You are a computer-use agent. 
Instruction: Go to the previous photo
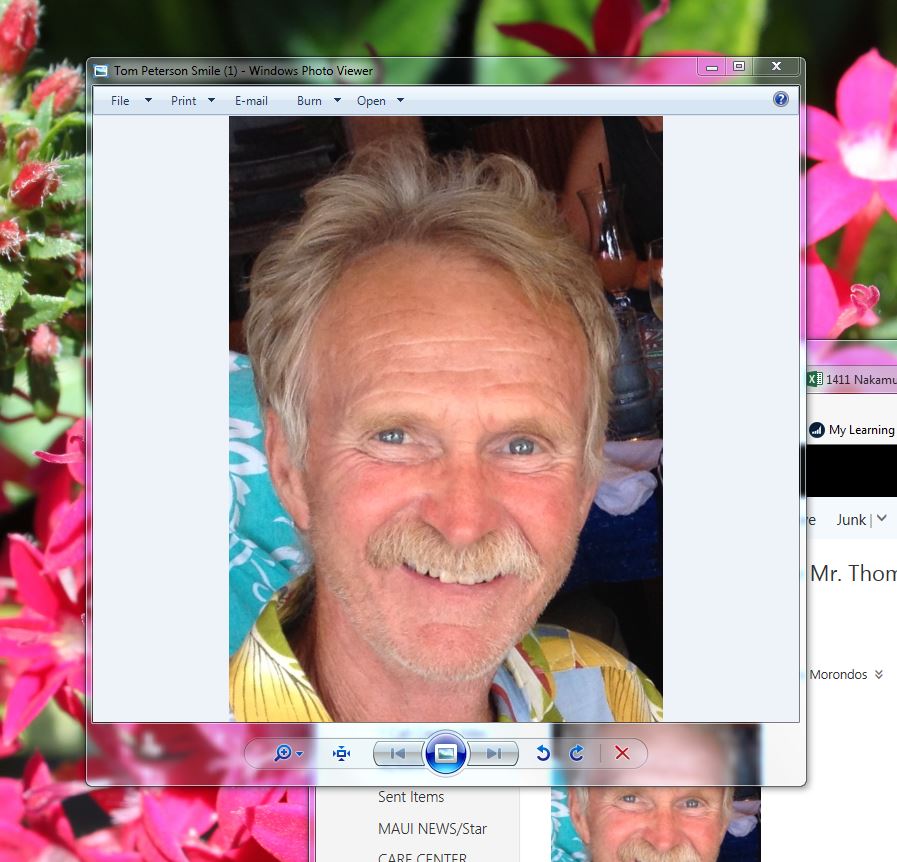click(398, 753)
